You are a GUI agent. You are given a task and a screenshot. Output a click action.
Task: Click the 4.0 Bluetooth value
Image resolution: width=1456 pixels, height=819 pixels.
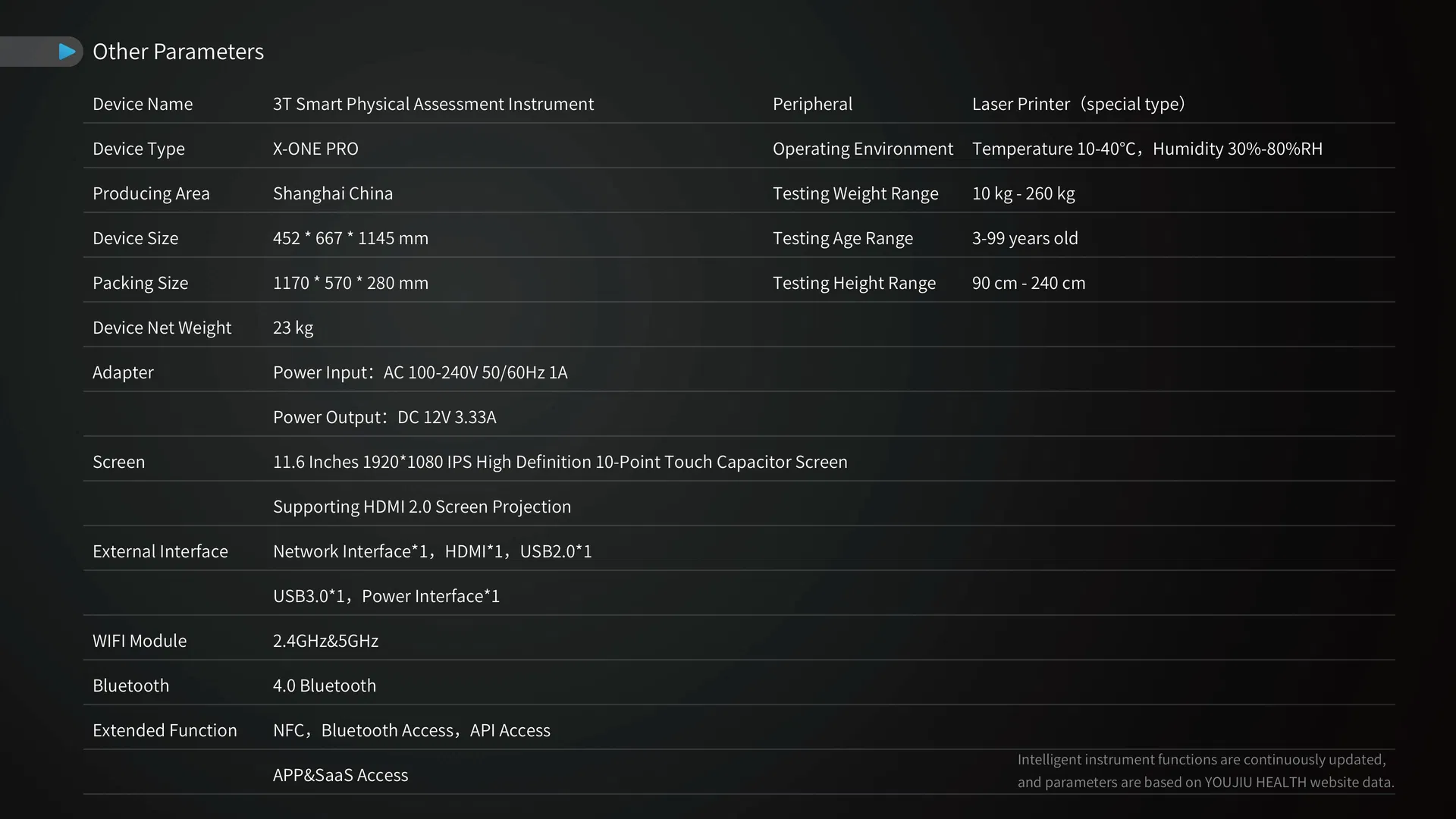[x=325, y=686]
